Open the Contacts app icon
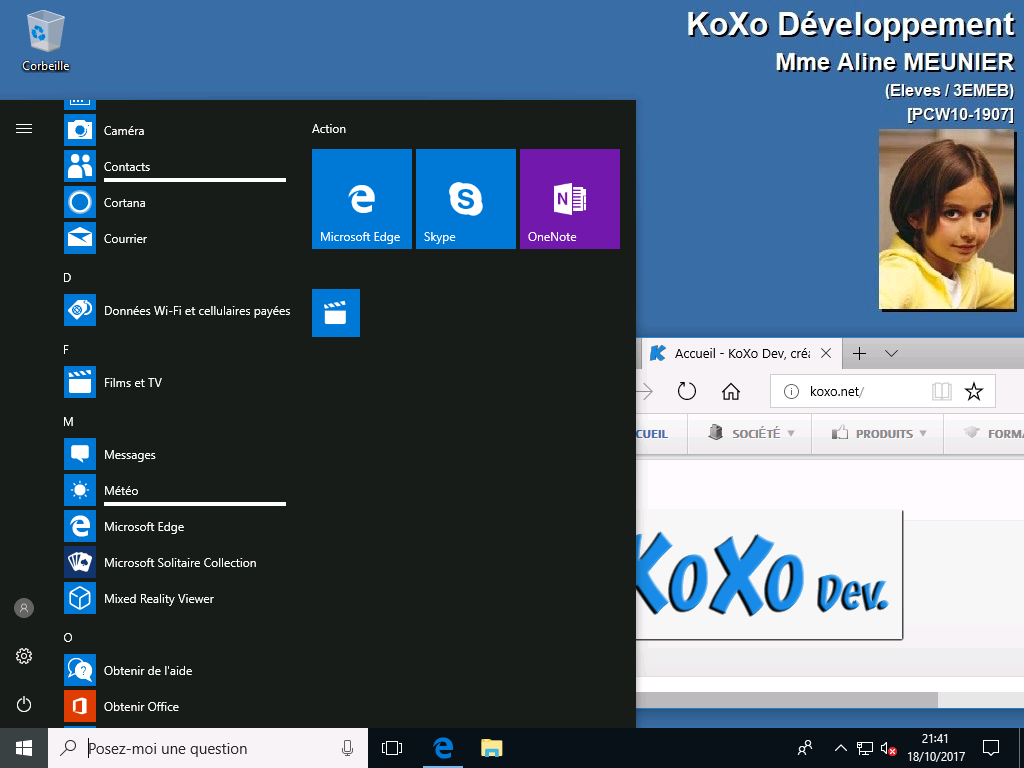The width and height of the screenshot is (1024, 768). click(80, 166)
